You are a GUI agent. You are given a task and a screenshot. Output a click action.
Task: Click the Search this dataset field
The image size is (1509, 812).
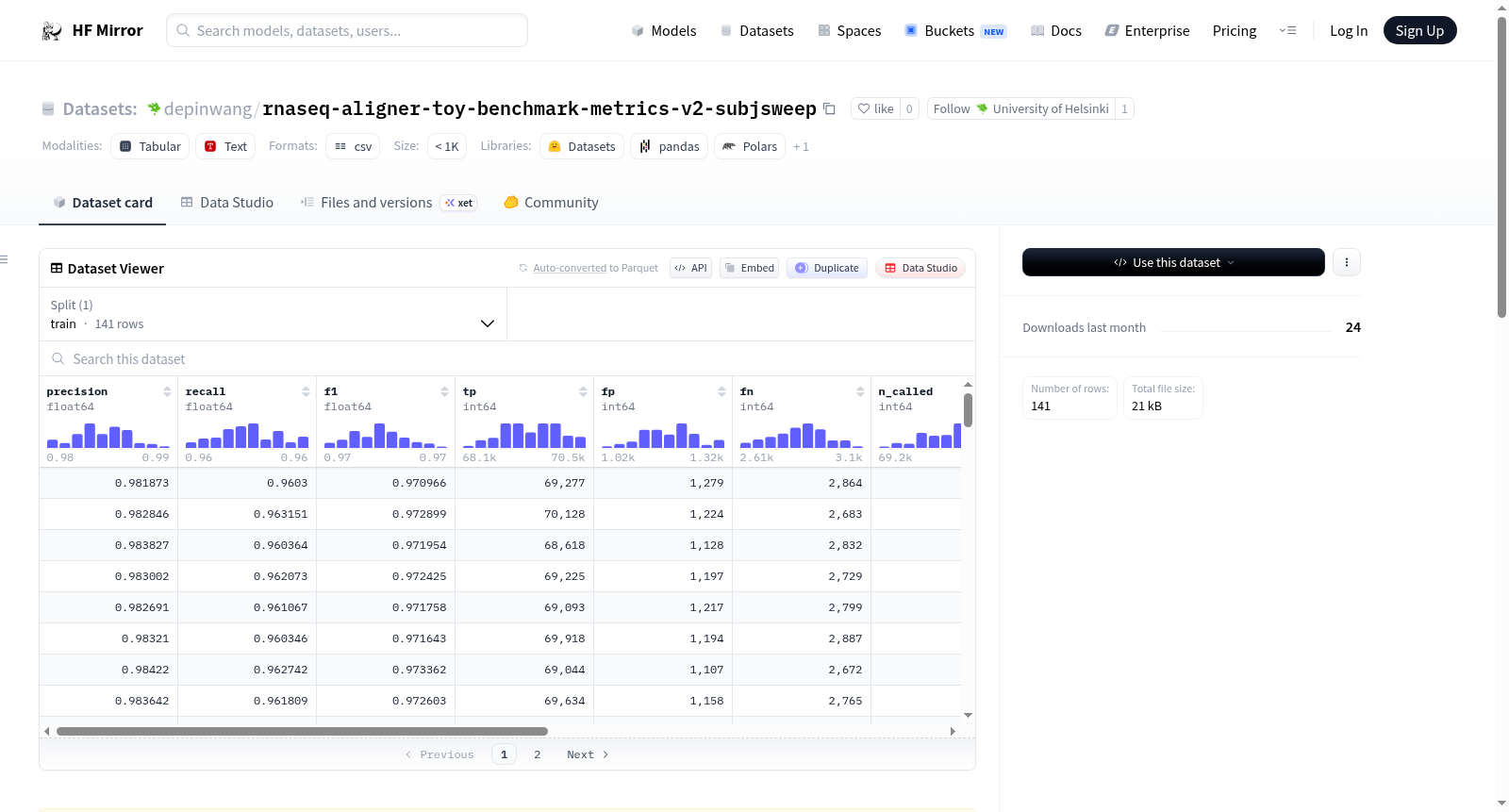507,359
